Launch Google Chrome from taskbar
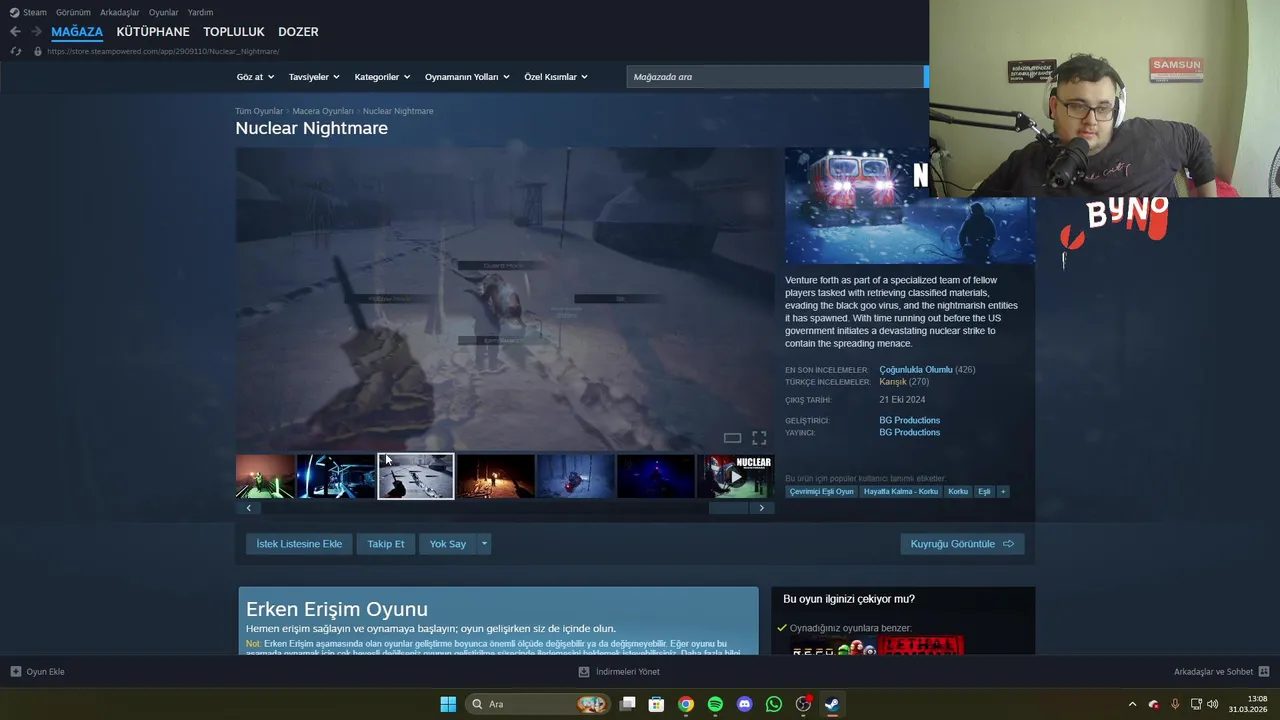 [685, 704]
